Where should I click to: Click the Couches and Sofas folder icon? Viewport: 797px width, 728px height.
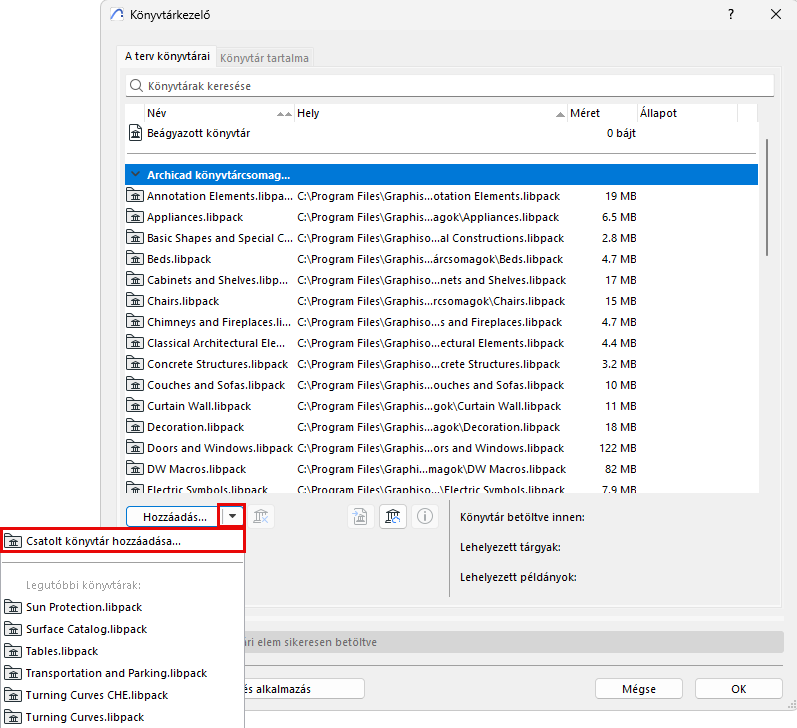click(135, 385)
